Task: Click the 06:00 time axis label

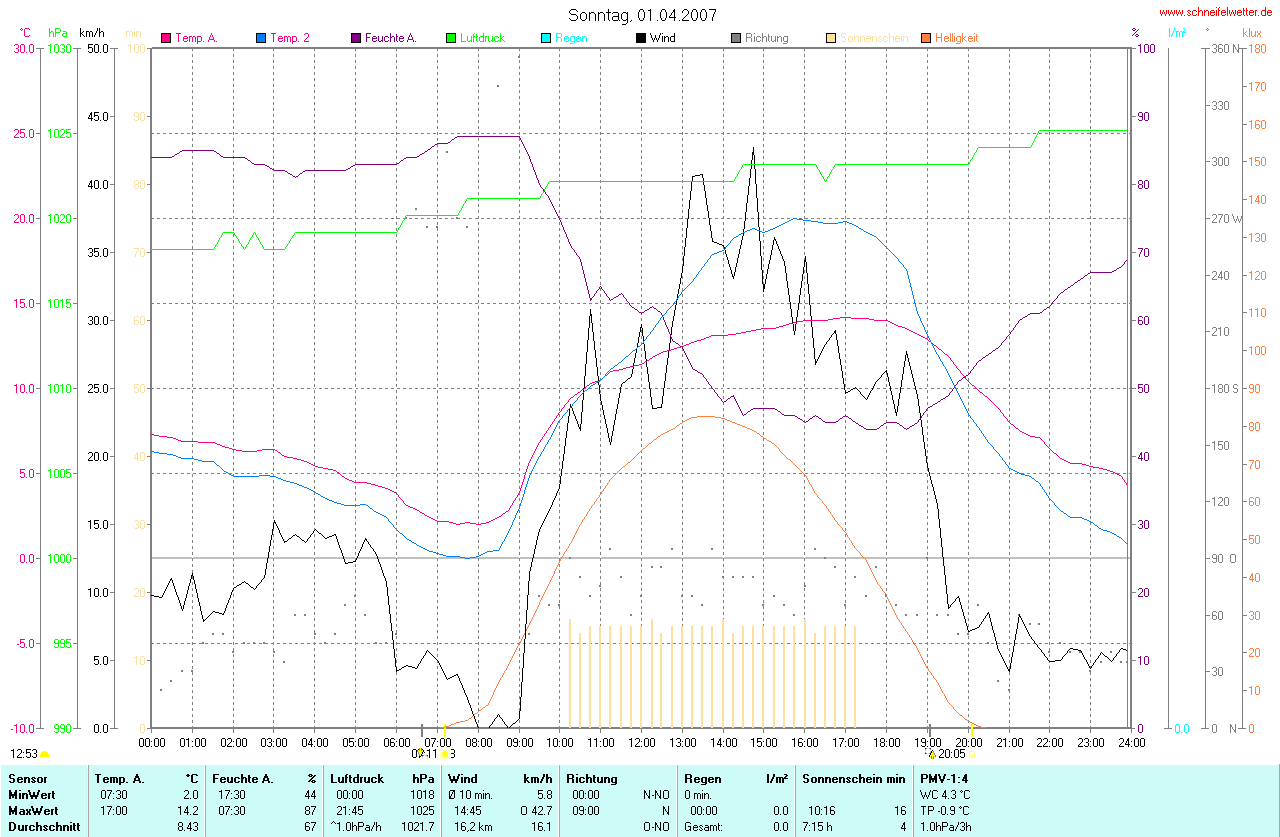Action: click(x=396, y=742)
